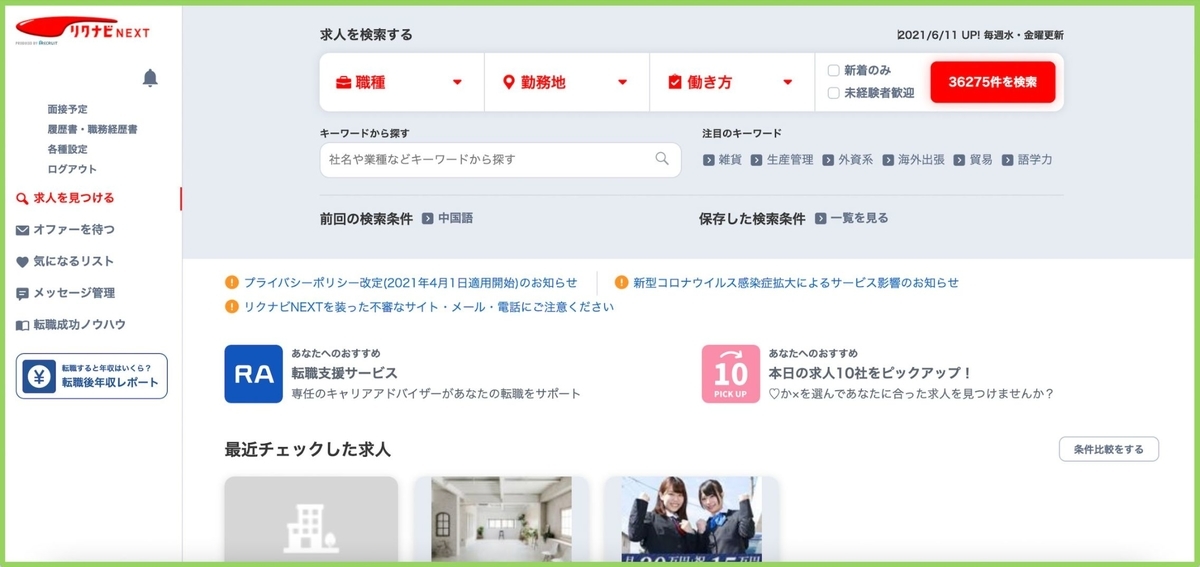Click the red 36275件を検索 button
Image resolution: width=1200 pixels, height=567 pixels.
(x=992, y=82)
